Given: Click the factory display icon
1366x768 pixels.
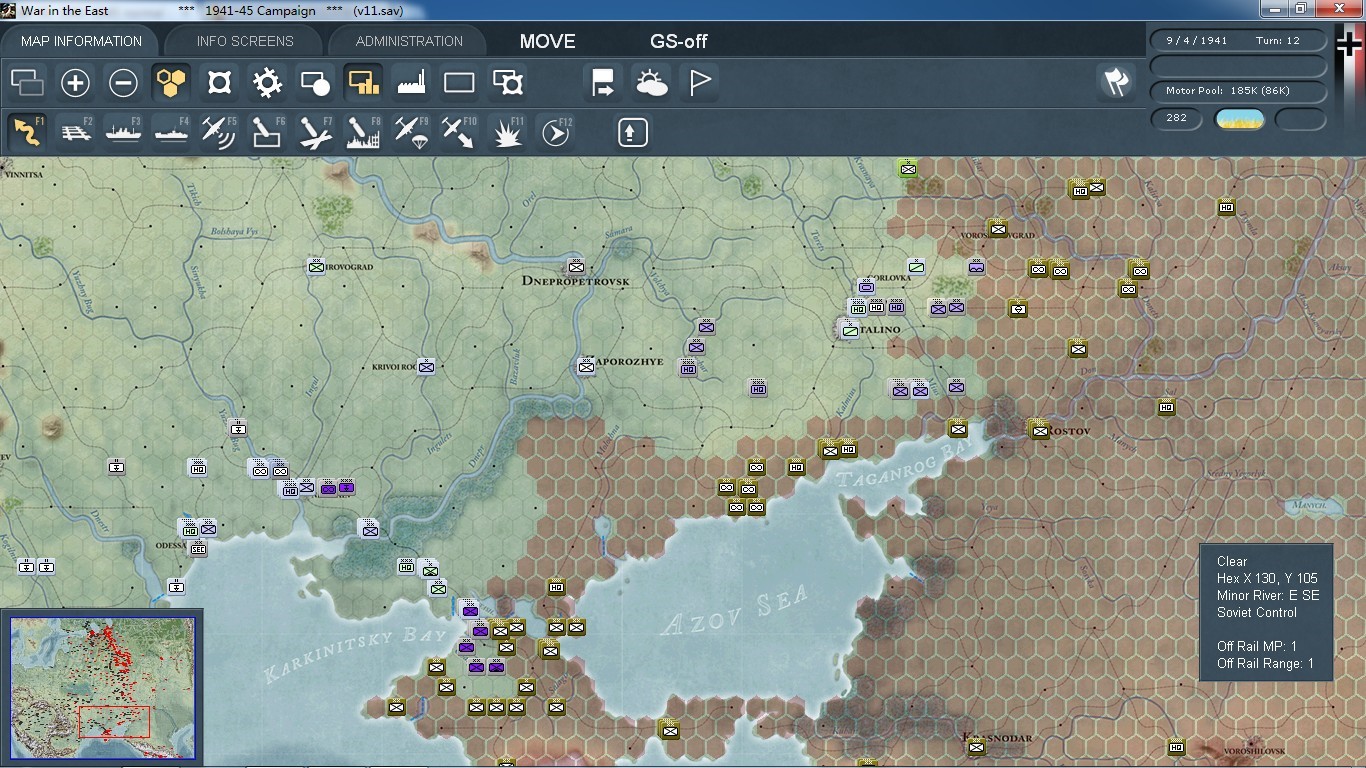Looking at the screenshot, I should click(x=411, y=83).
